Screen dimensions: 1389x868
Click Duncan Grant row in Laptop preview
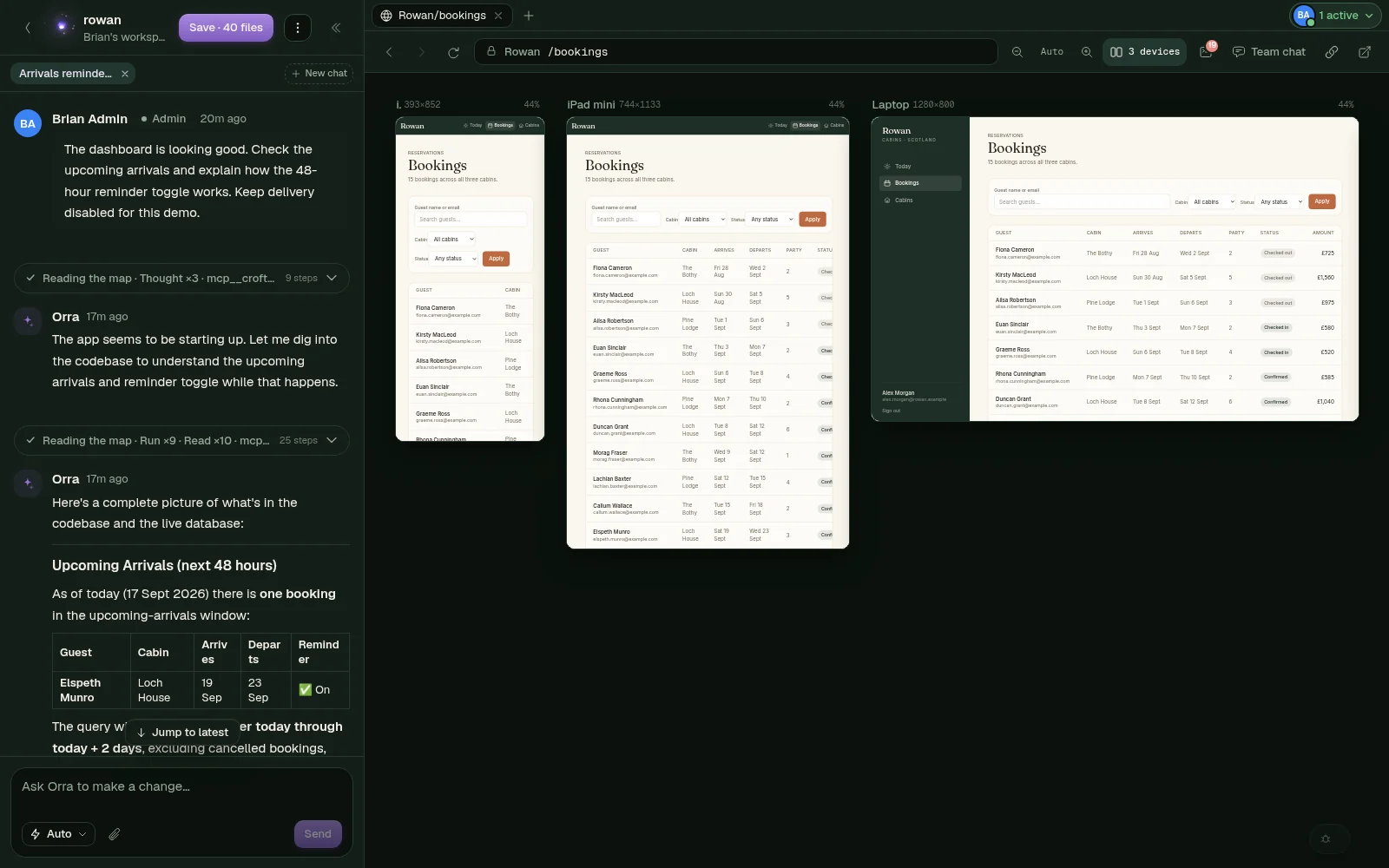click(1165, 403)
